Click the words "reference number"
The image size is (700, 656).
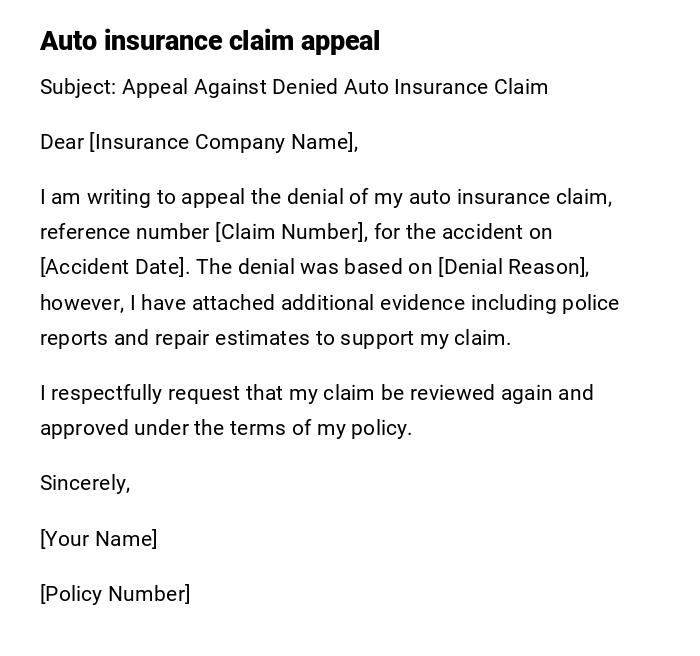[124, 232]
